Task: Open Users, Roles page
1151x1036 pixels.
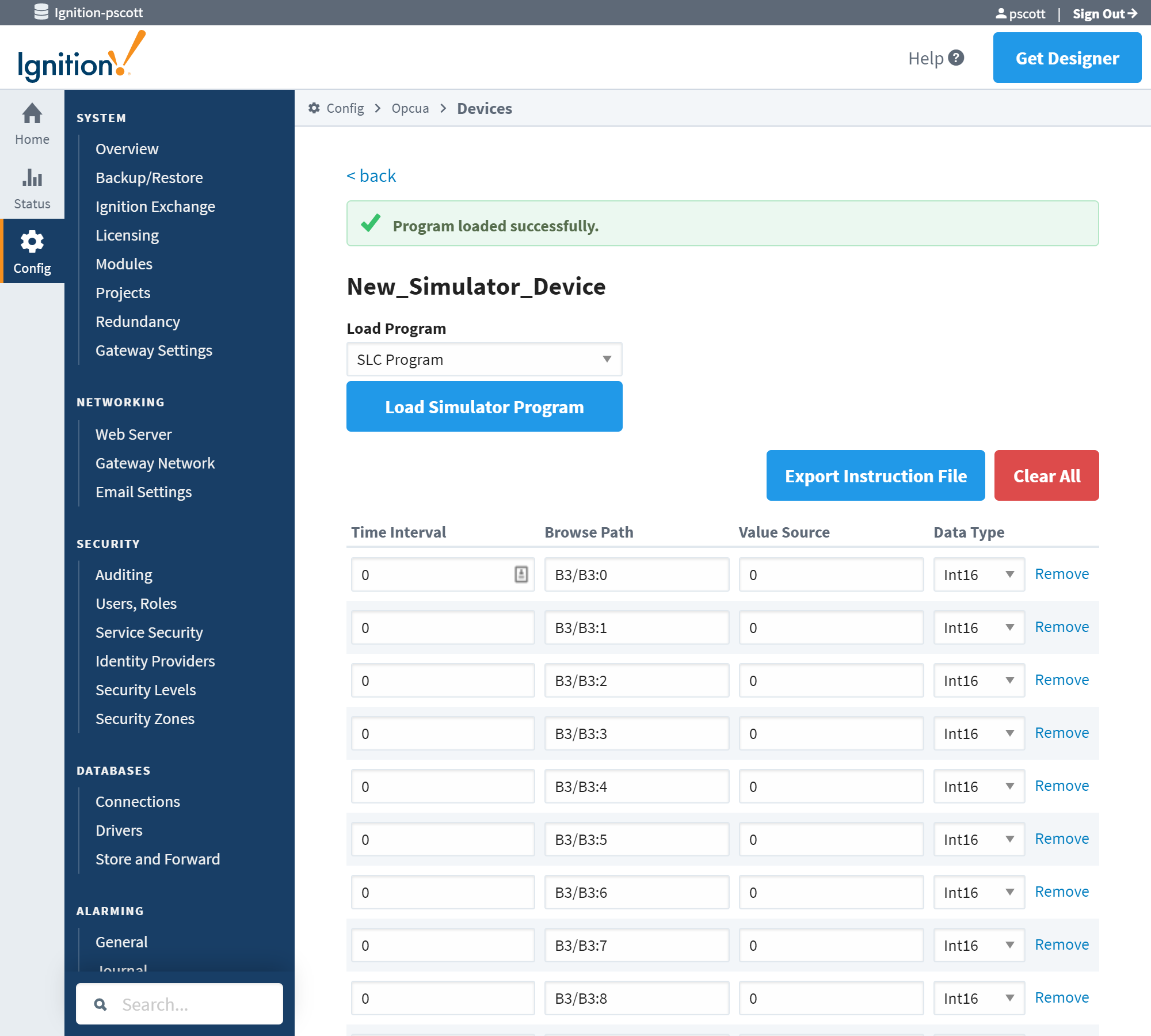Action: (x=136, y=603)
